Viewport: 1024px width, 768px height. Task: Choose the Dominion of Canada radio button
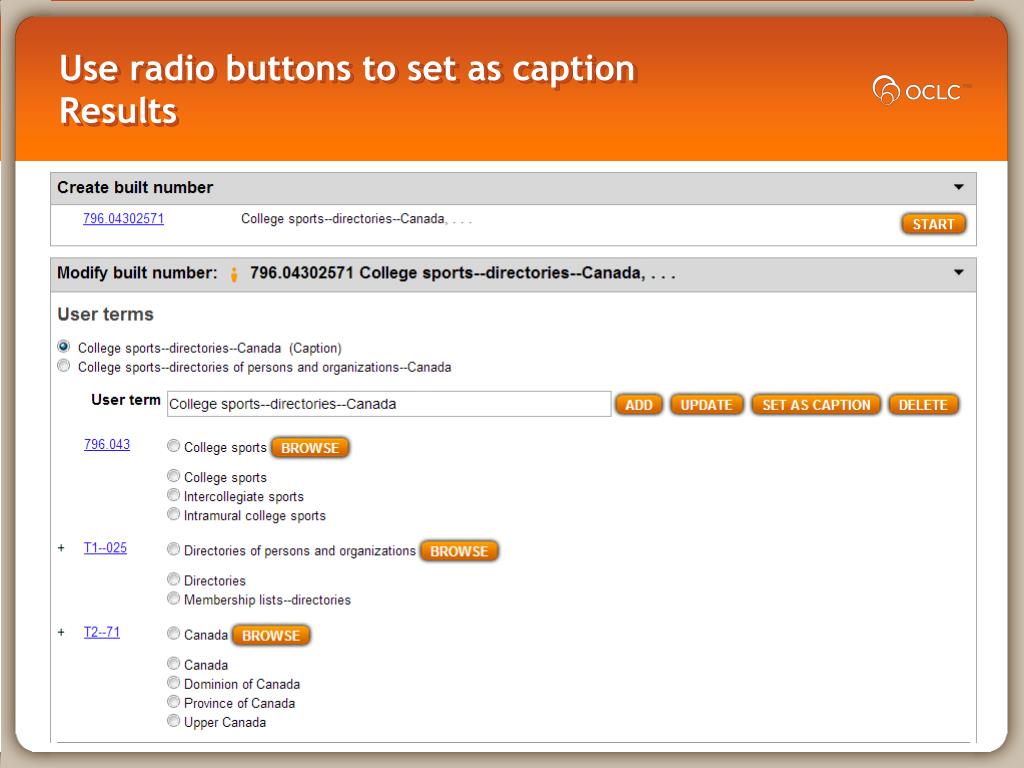[x=173, y=682]
